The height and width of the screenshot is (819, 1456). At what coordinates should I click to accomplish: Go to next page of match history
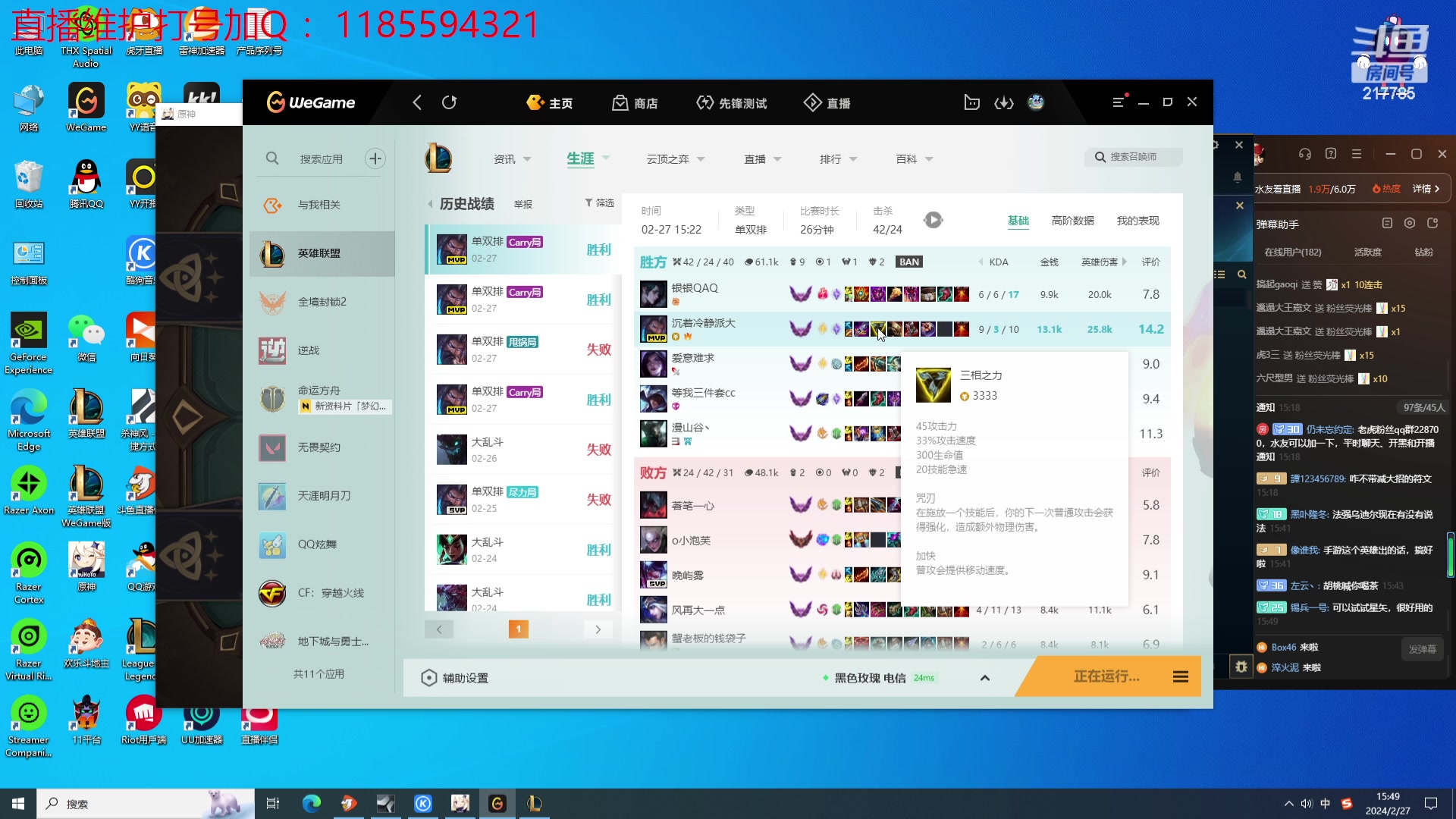(598, 629)
